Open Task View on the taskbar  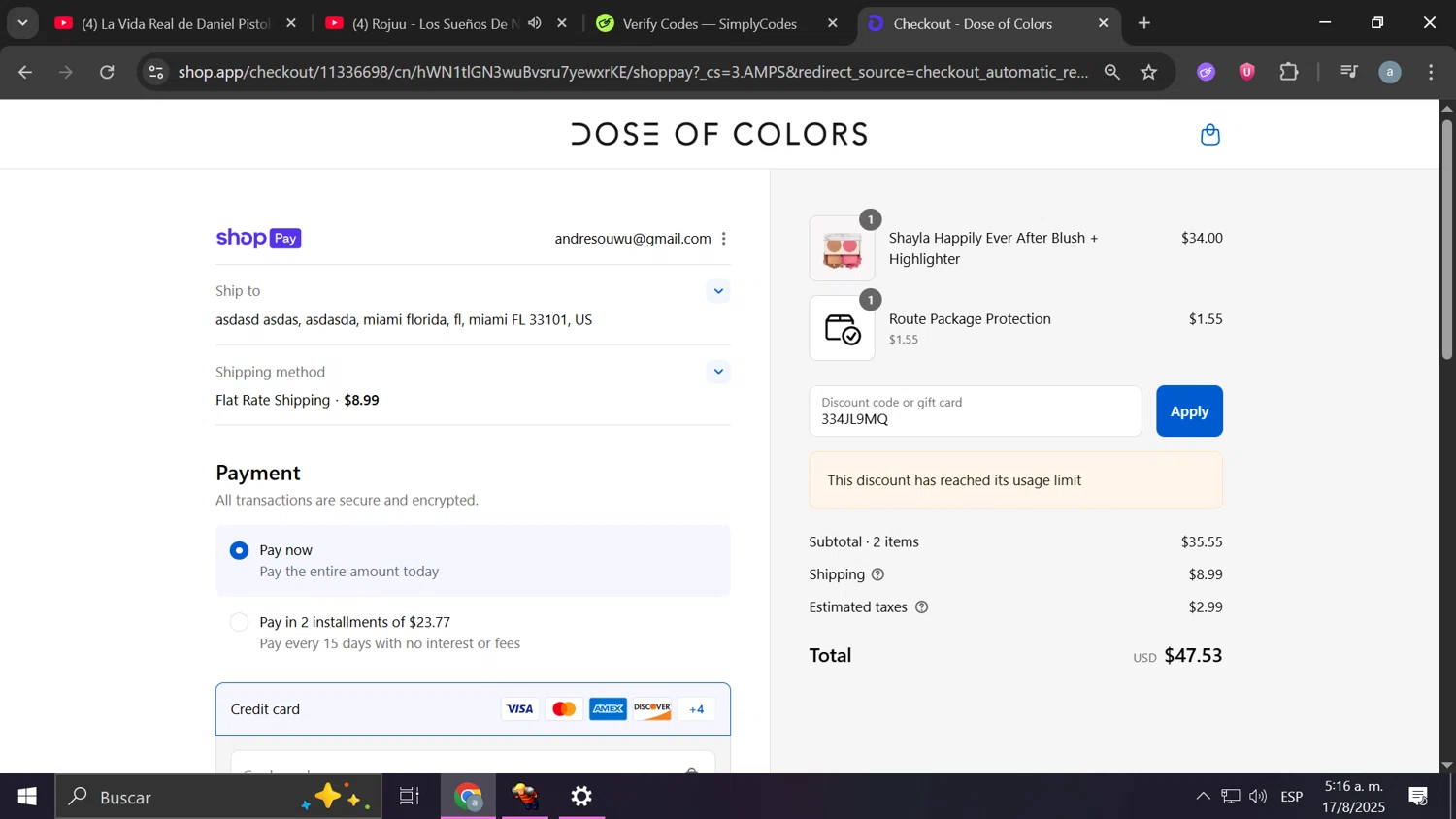click(x=410, y=797)
